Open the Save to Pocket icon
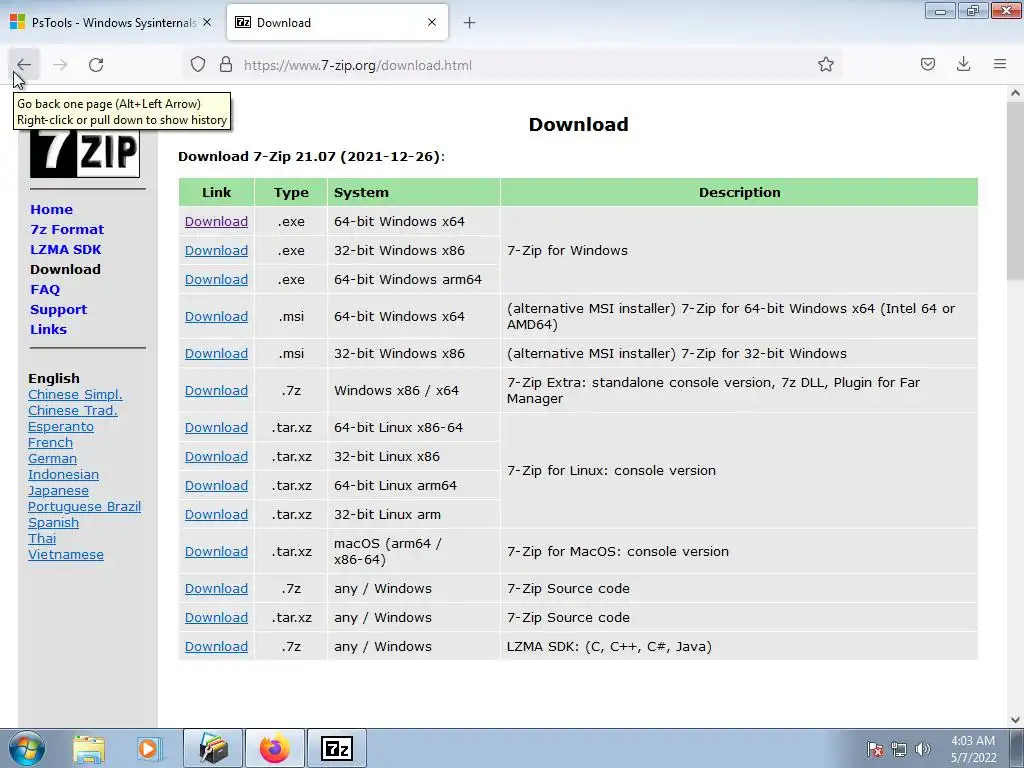The width and height of the screenshot is (1024, 768). pyautogui.click(x=927, y=65)
